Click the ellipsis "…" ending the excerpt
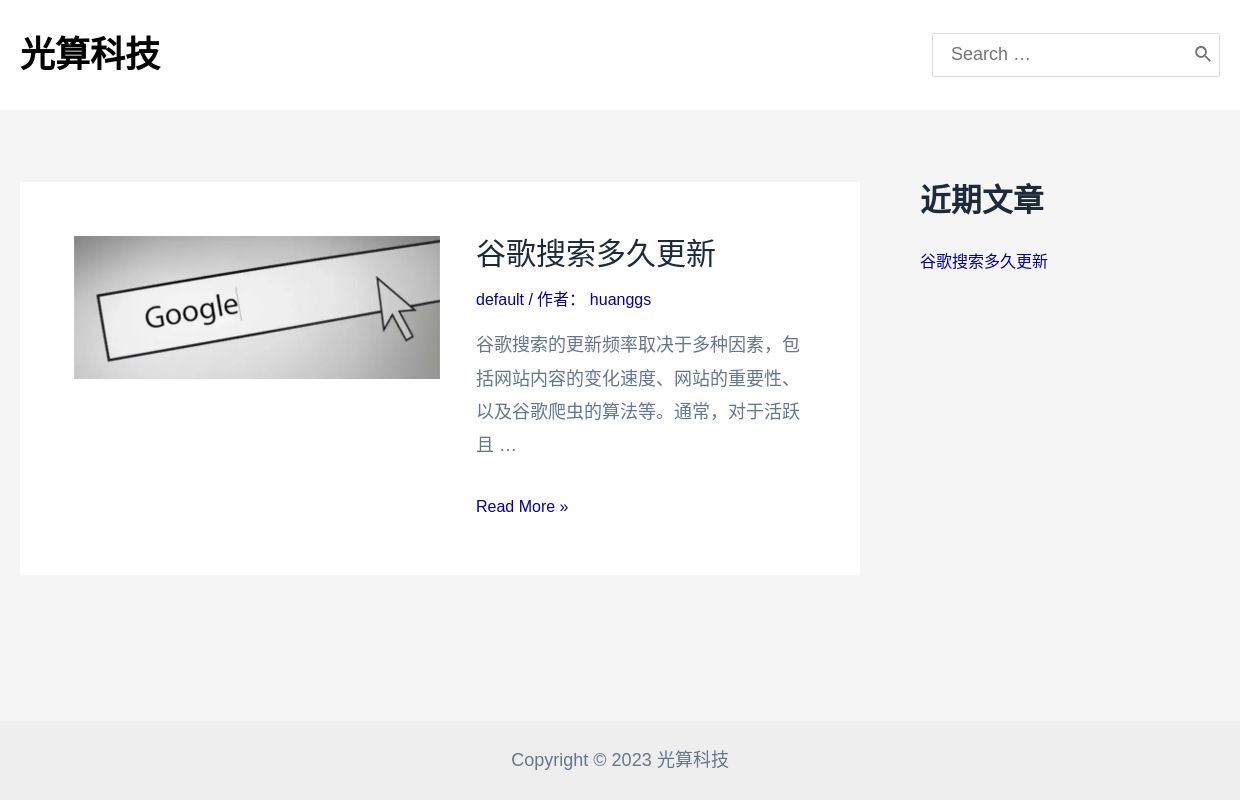The image size is (1240, 800). click(x=508, y=444)
